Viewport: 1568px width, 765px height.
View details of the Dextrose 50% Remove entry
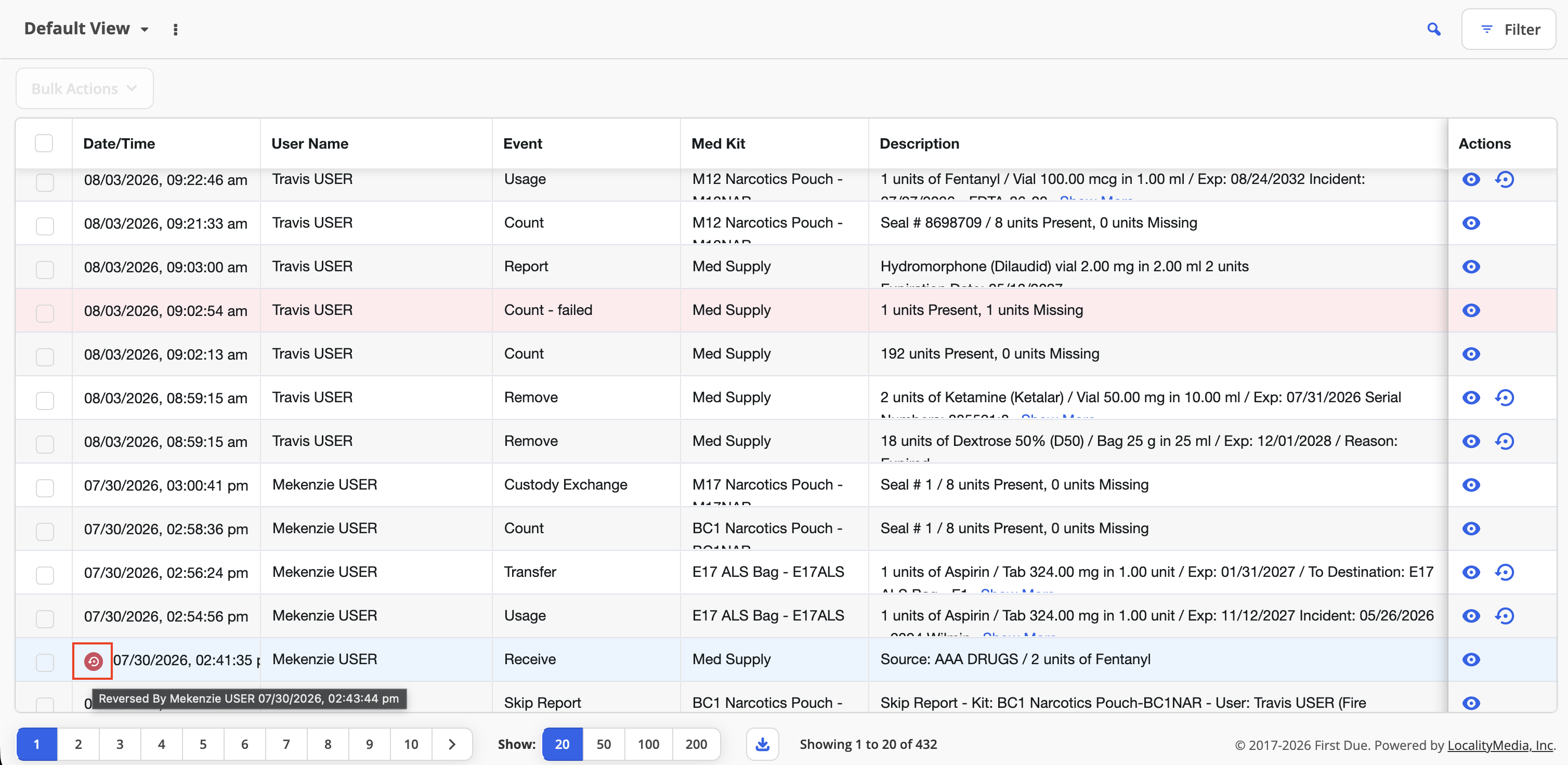(1471, 441)
